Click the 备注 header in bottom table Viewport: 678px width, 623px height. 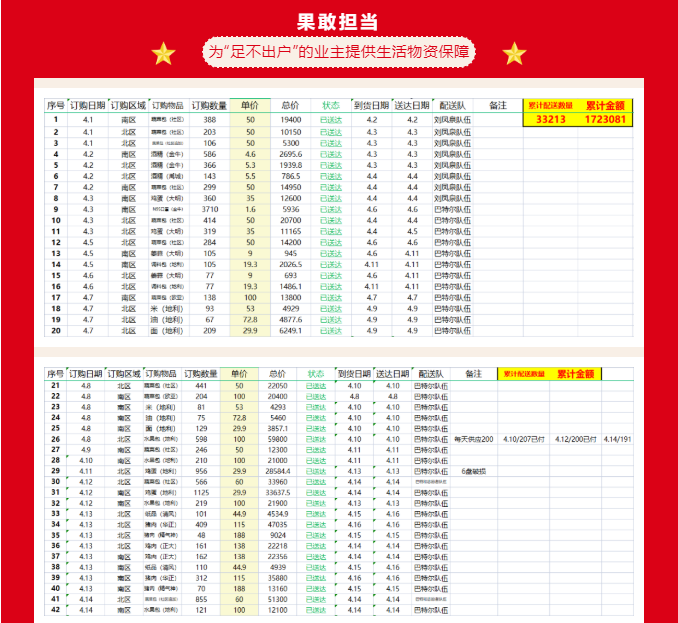(473, 373)
